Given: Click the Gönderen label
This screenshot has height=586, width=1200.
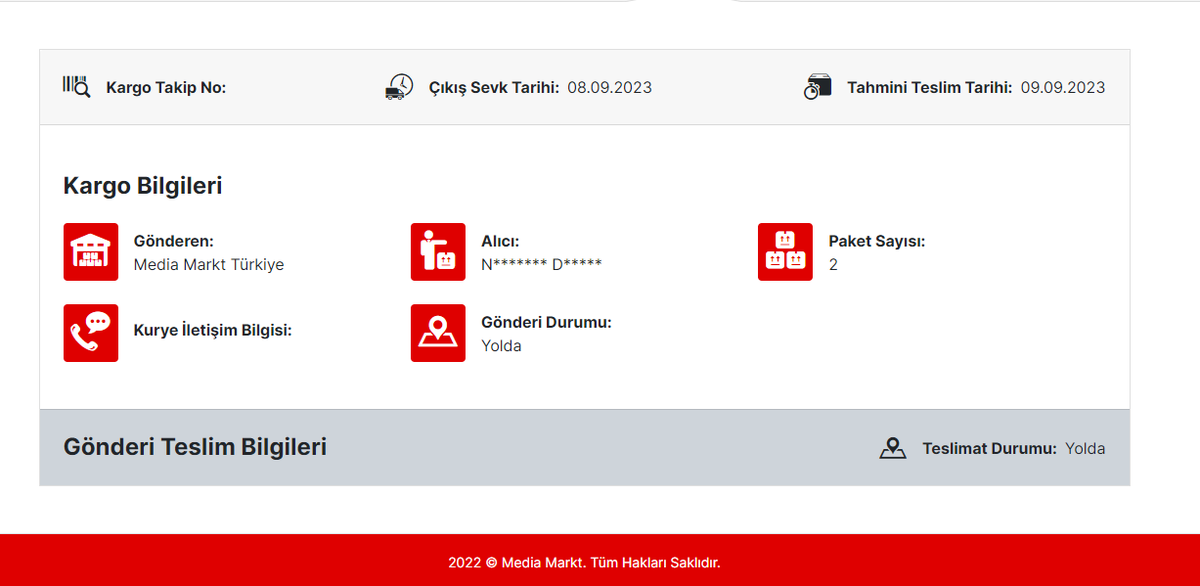Looking at the screenshot, I should point(174,241).
